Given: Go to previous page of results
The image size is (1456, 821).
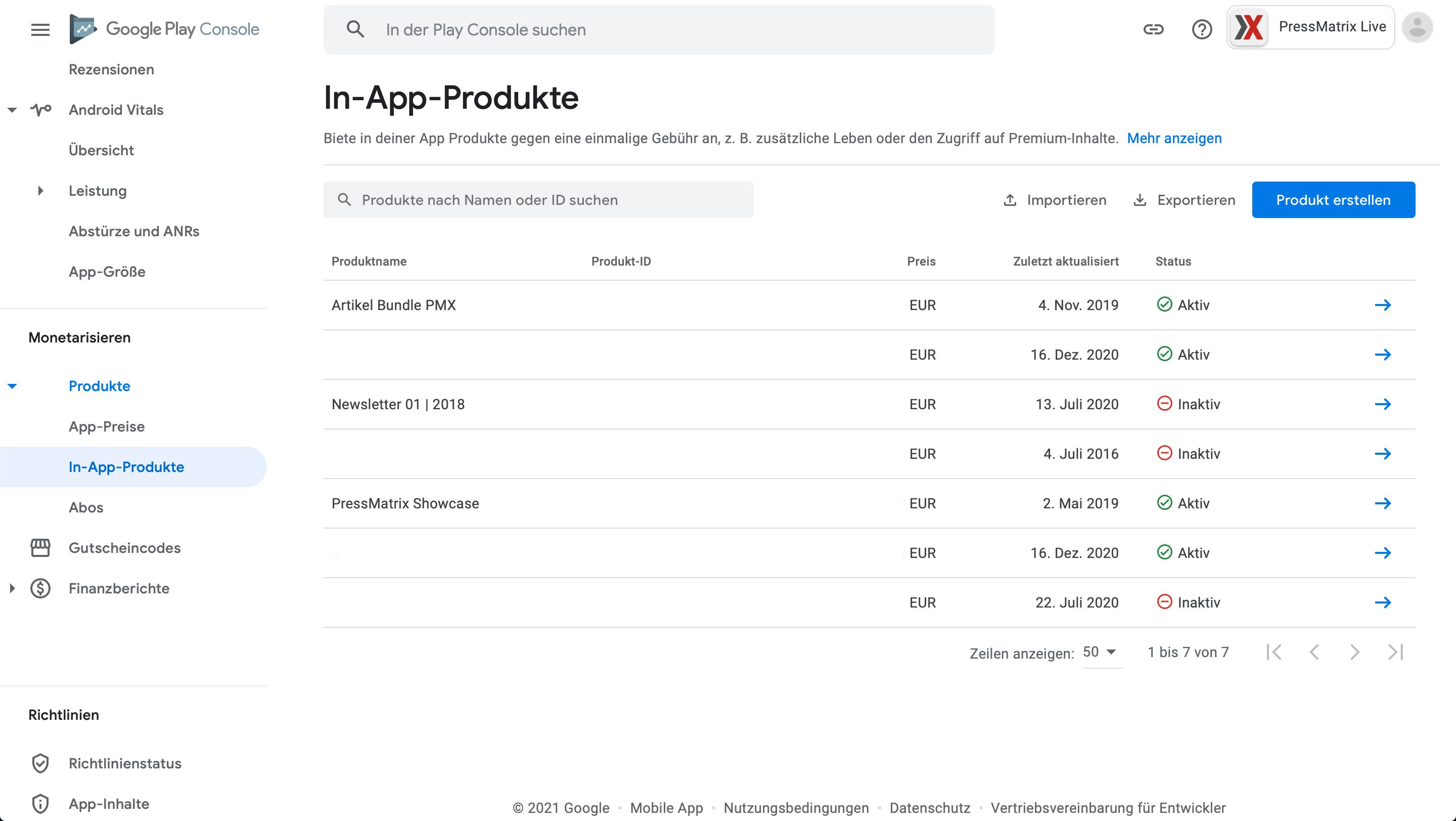Looking at the screenshot, I should pyautogui.click(x=1314, y=653).
